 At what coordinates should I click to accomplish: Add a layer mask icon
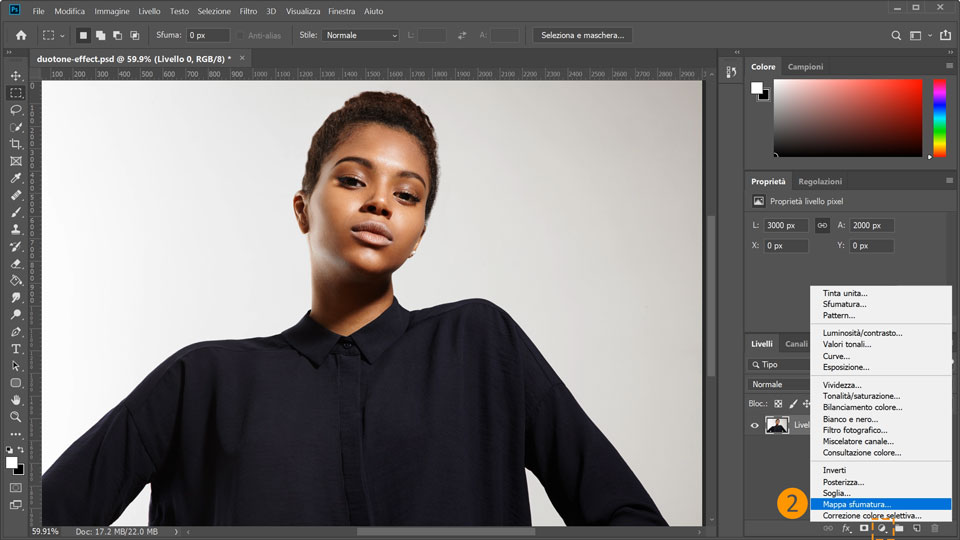(x=864, y=528)
